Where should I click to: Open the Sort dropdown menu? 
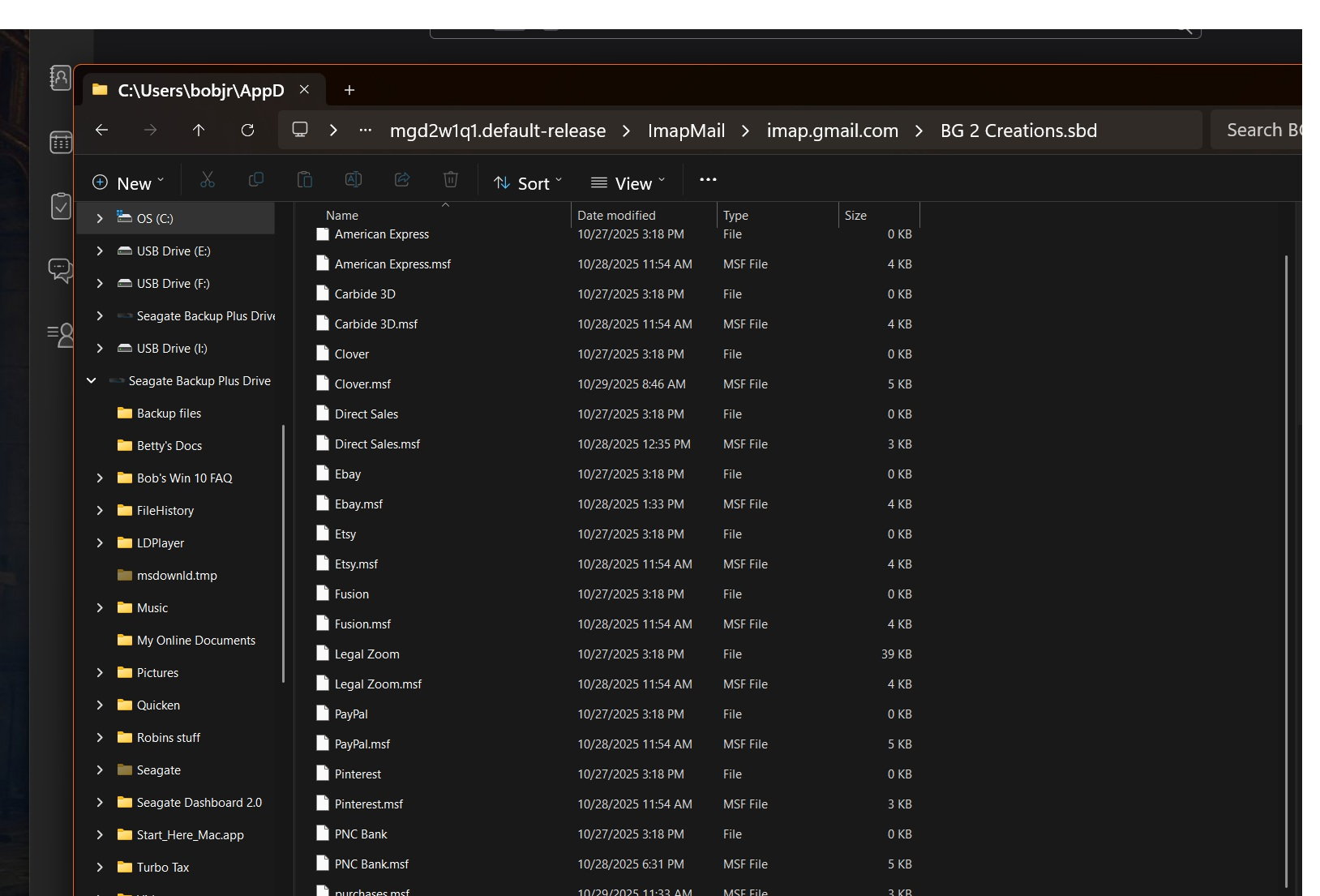[528, 183]
